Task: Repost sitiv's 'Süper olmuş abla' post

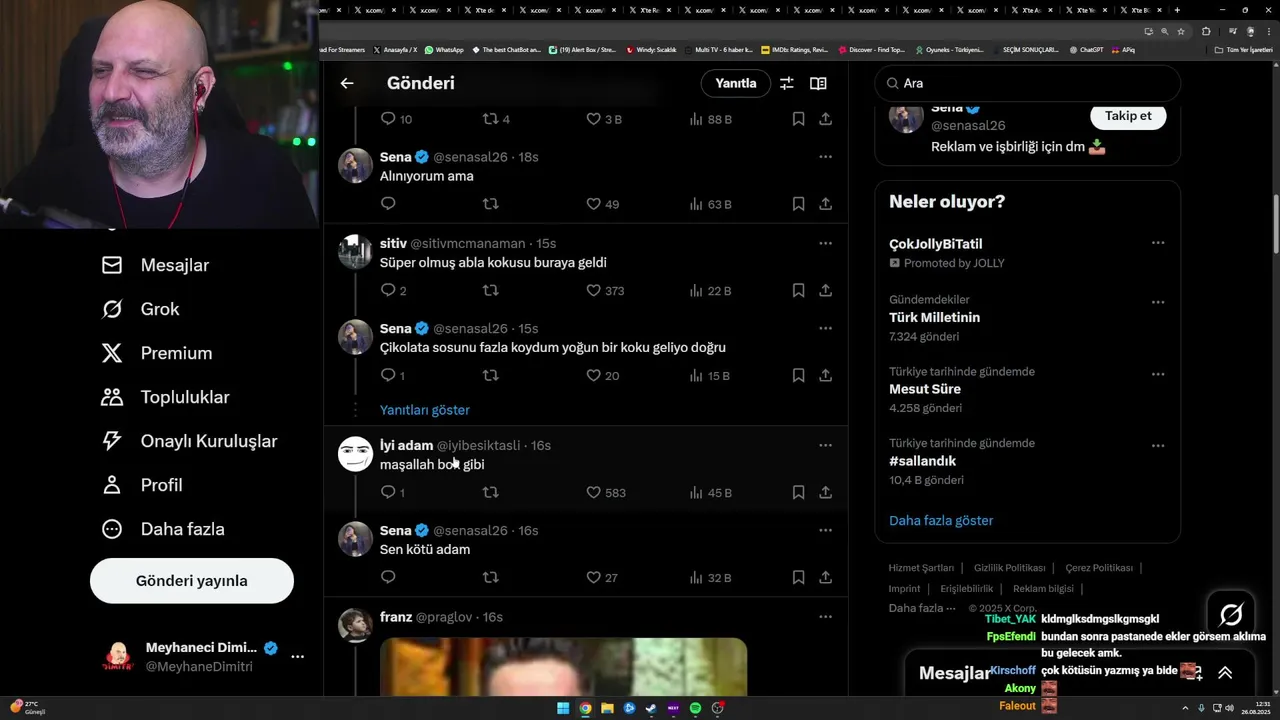Action: pyautogui.click(x=490, y=290)
